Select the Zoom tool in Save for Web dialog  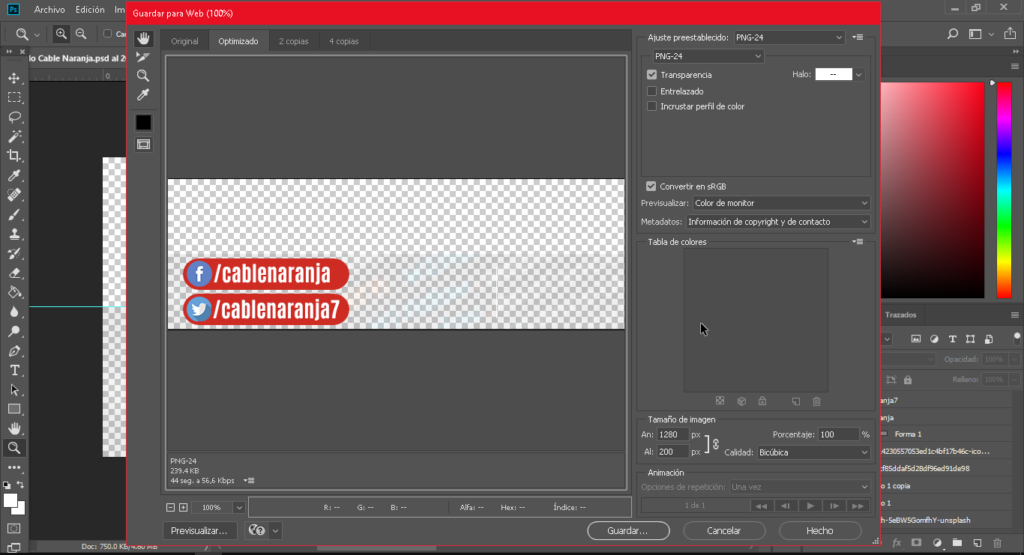[143, 76]
